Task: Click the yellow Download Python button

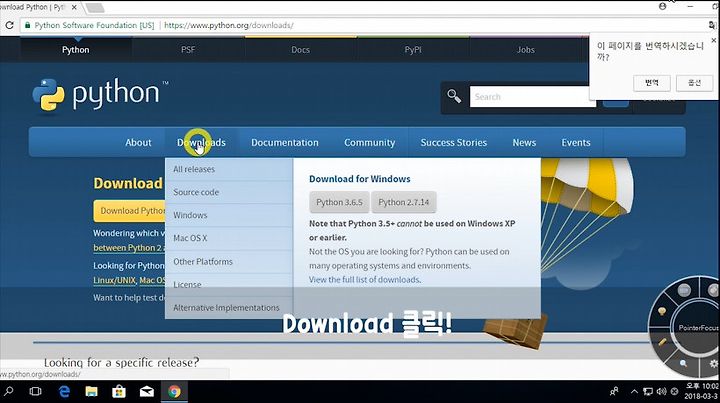Action: 129,211
